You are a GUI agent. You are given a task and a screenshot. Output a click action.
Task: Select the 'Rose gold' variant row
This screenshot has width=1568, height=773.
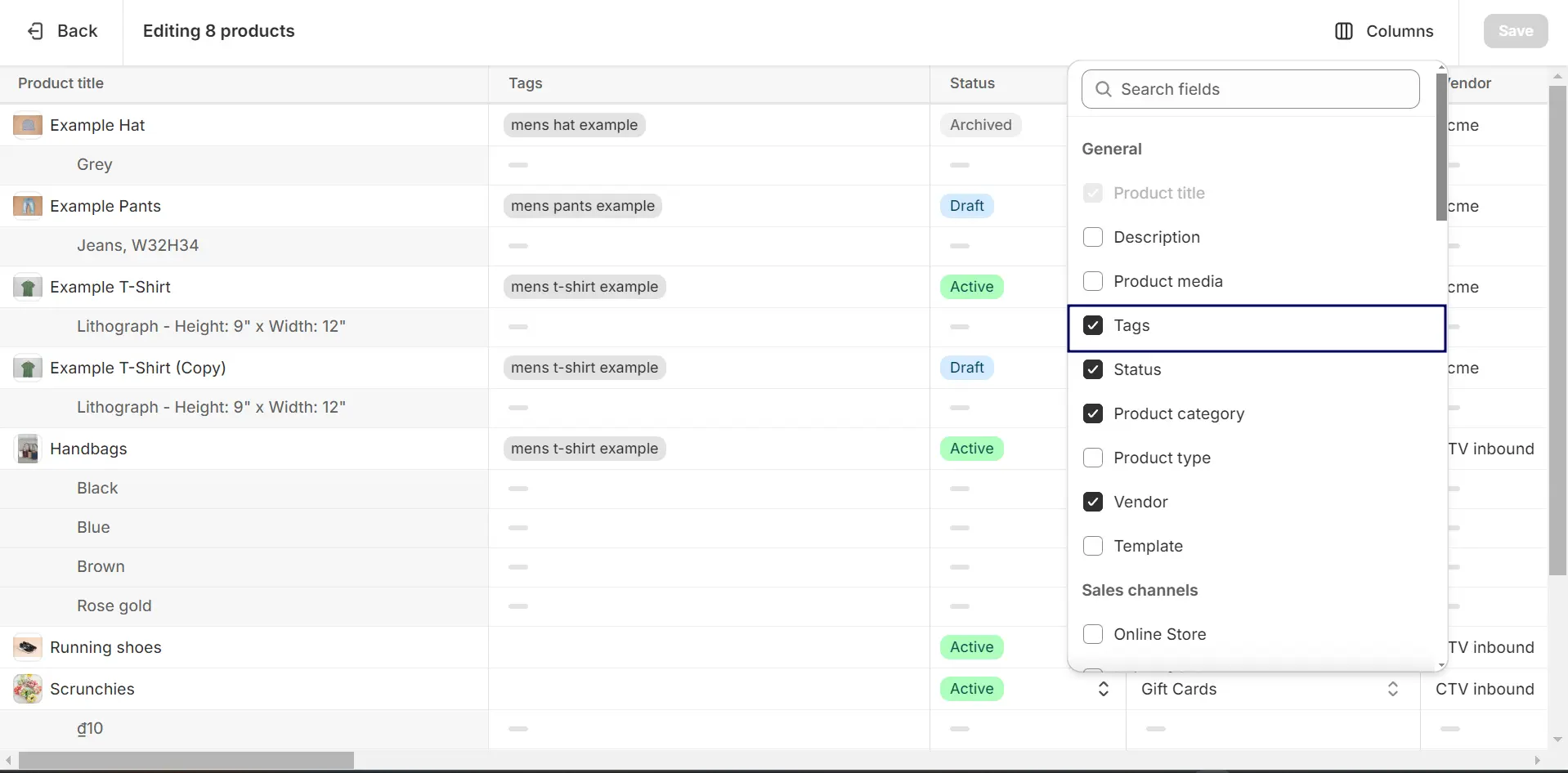pos(244,606)
